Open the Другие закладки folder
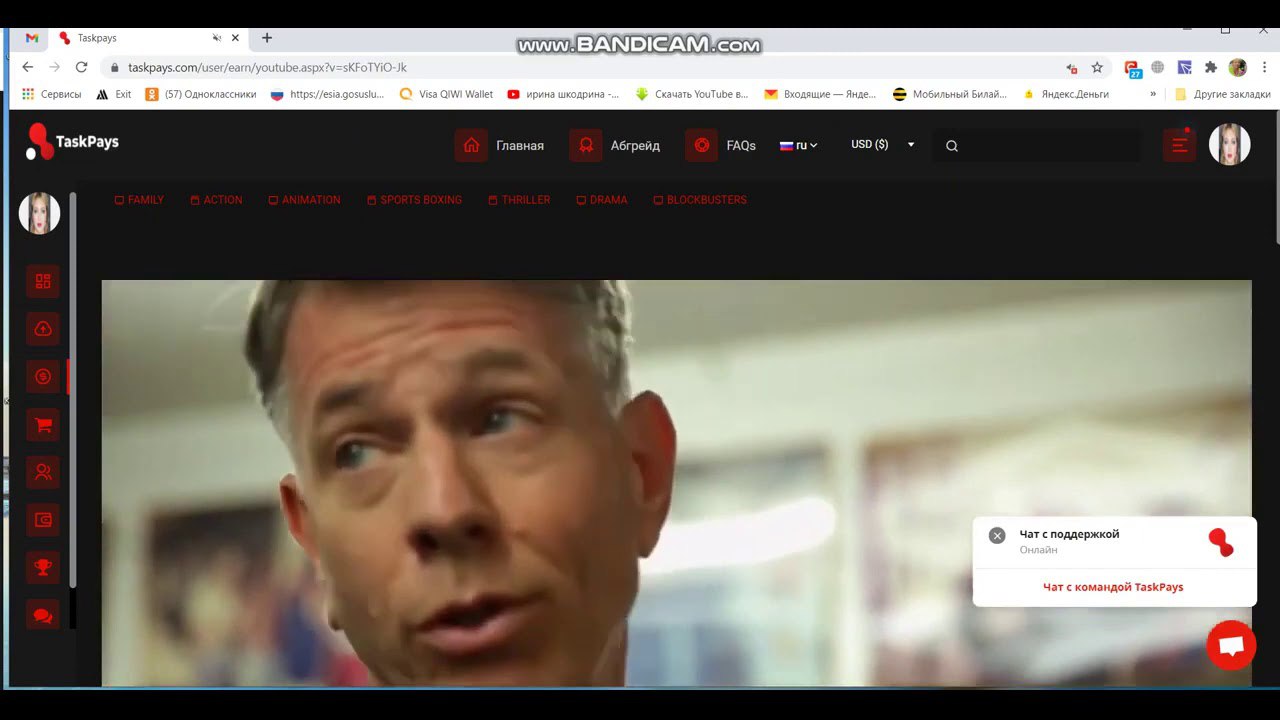1280x720 pixels. click(x=1222, y=94)
